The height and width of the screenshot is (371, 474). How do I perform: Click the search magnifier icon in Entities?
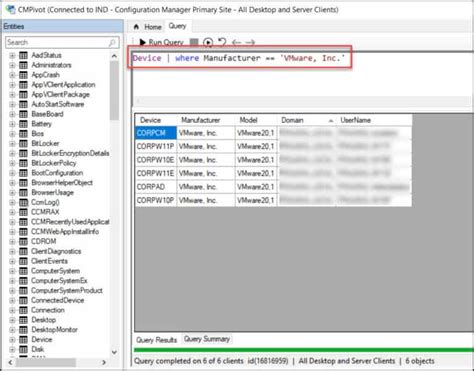(112, 42)
